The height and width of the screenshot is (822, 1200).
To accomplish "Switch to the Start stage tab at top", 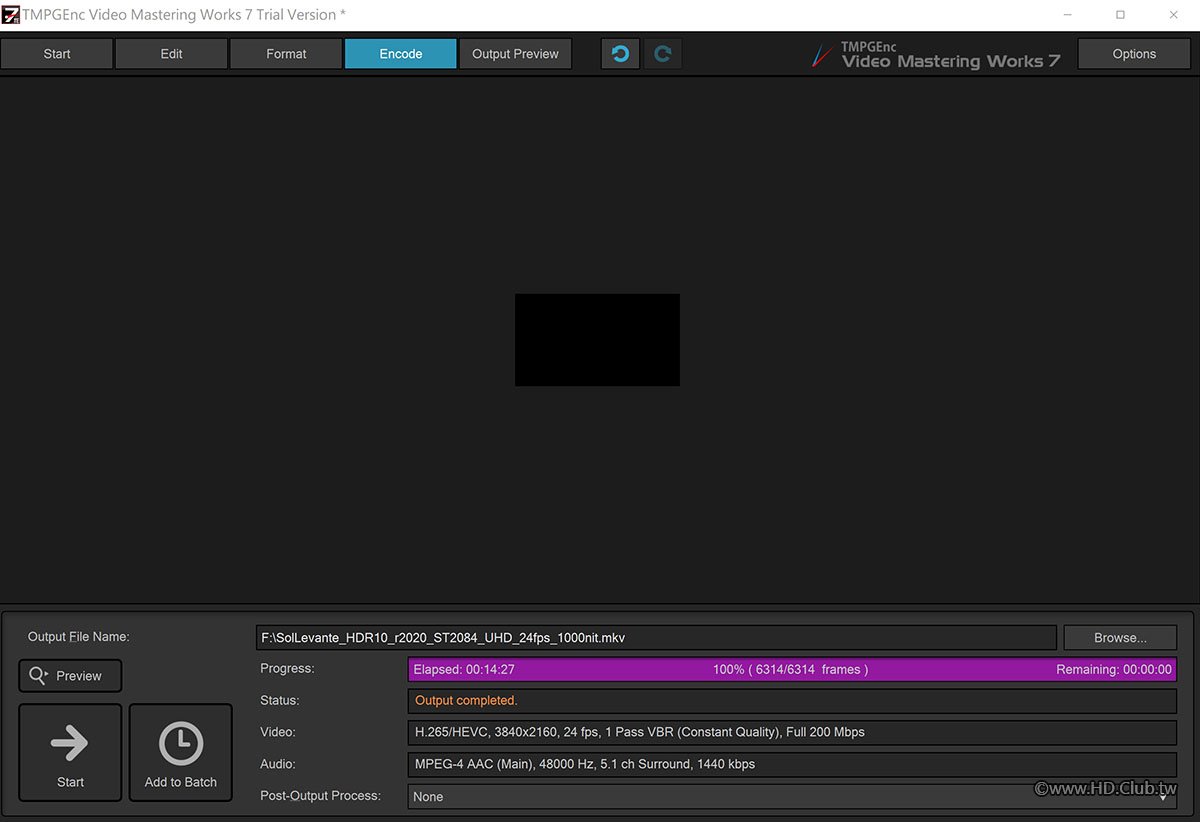I will (57, 54).
